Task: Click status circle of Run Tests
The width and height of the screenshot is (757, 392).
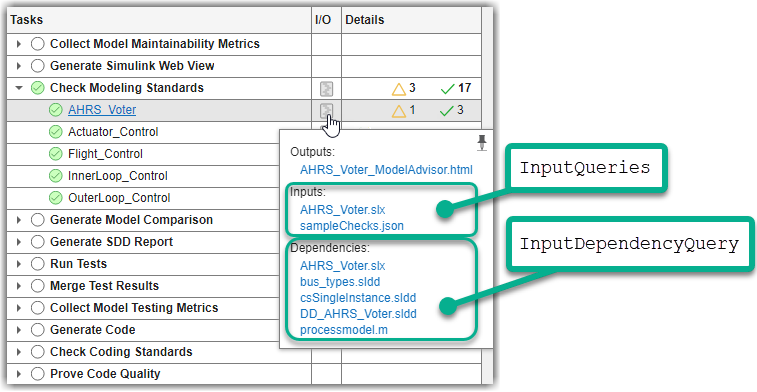Action: [38, 264]
